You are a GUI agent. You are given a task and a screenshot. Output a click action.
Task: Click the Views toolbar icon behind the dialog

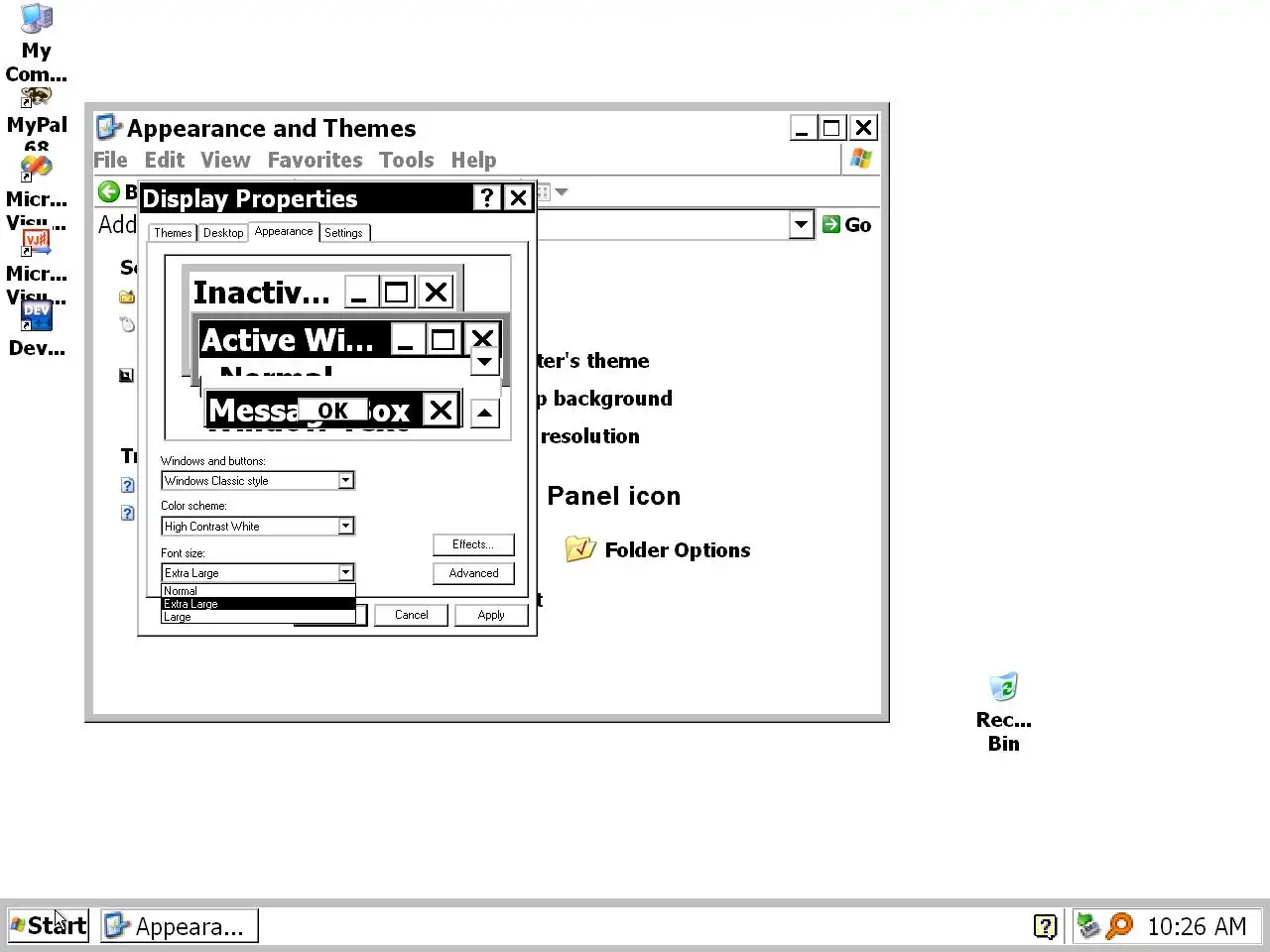544,192
